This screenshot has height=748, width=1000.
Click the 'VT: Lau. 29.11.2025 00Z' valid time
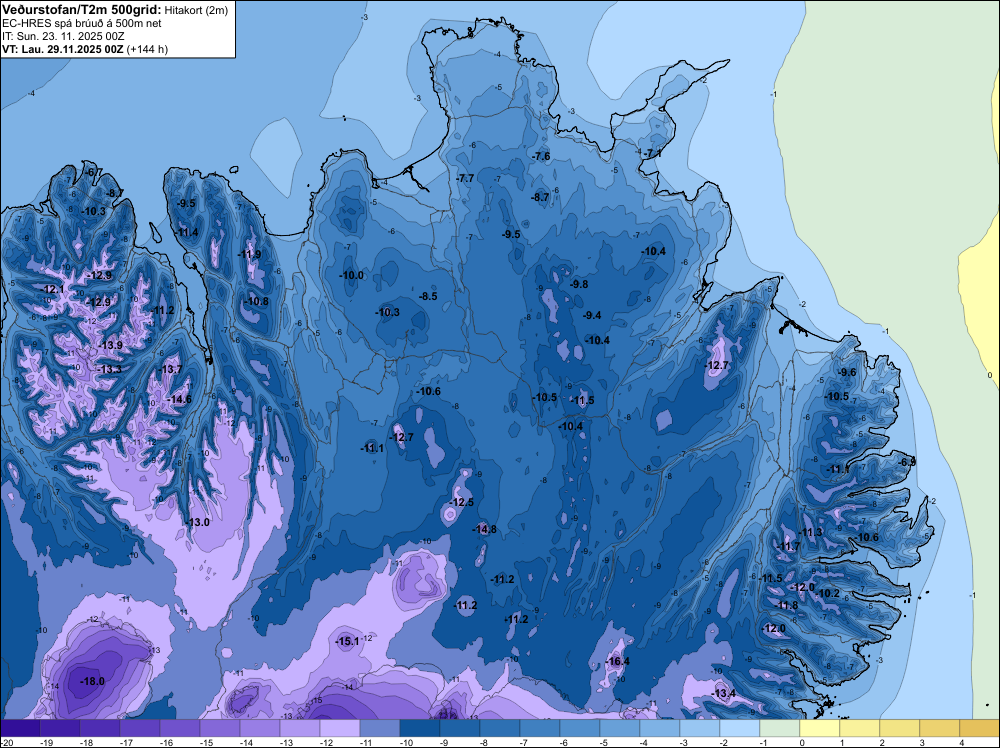tap(63, 49)
